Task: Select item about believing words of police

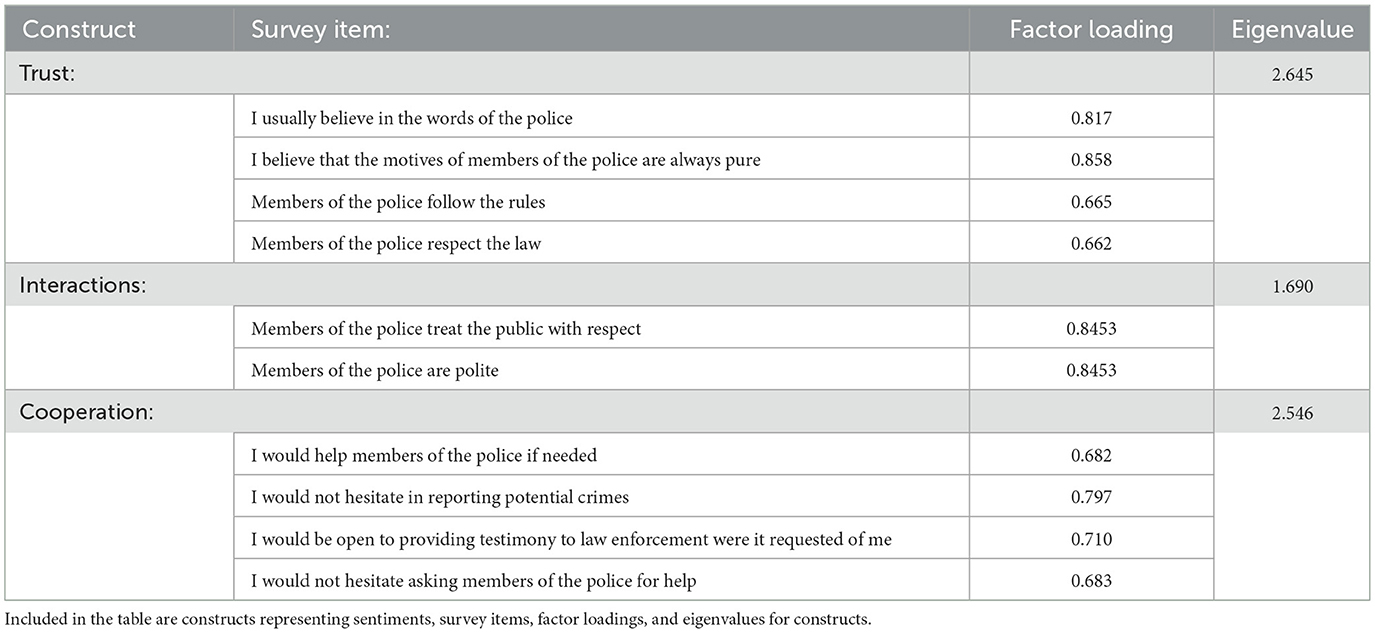Action: pos(412,118)
